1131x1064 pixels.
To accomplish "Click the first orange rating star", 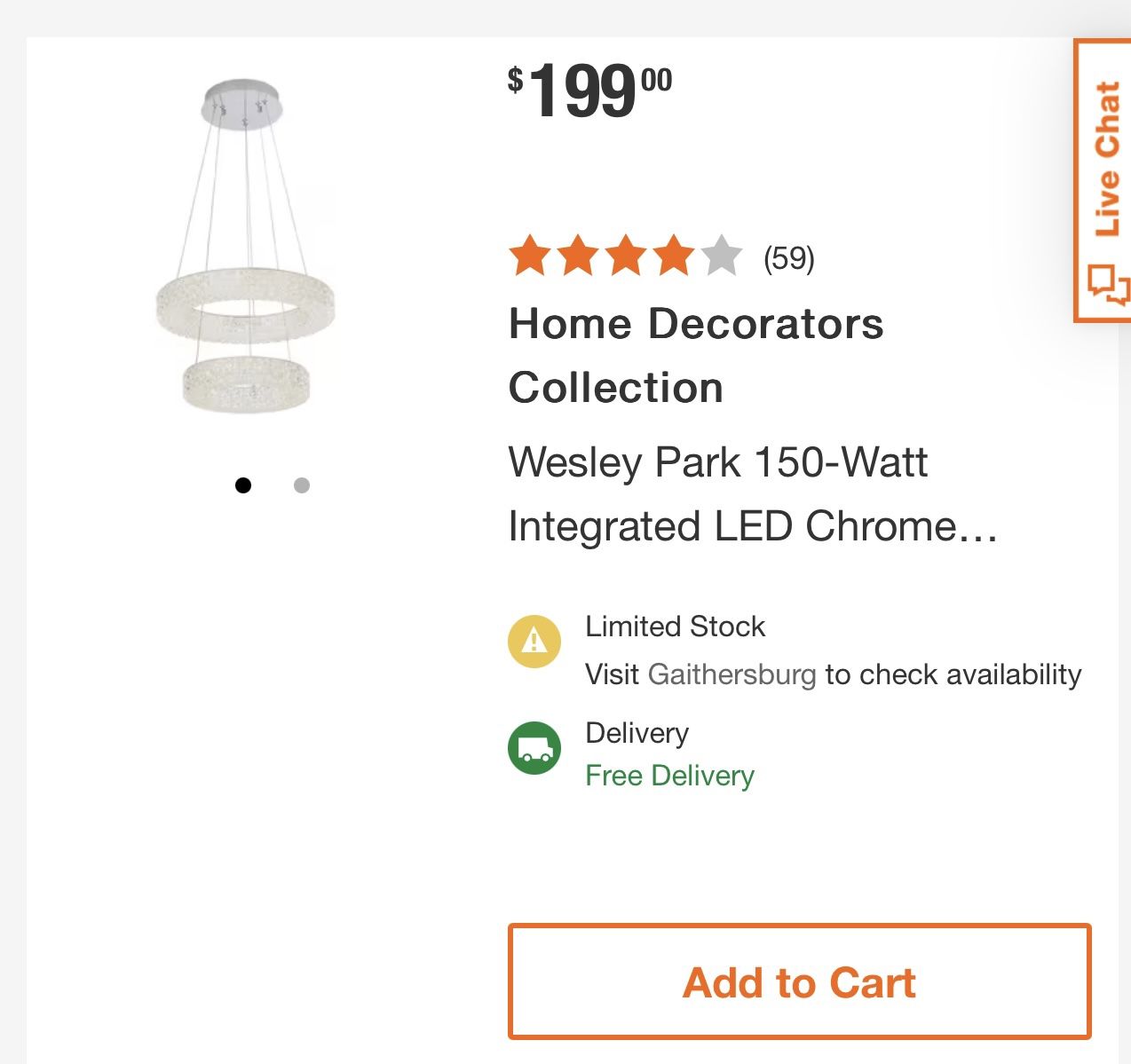I will pos(530,256).
